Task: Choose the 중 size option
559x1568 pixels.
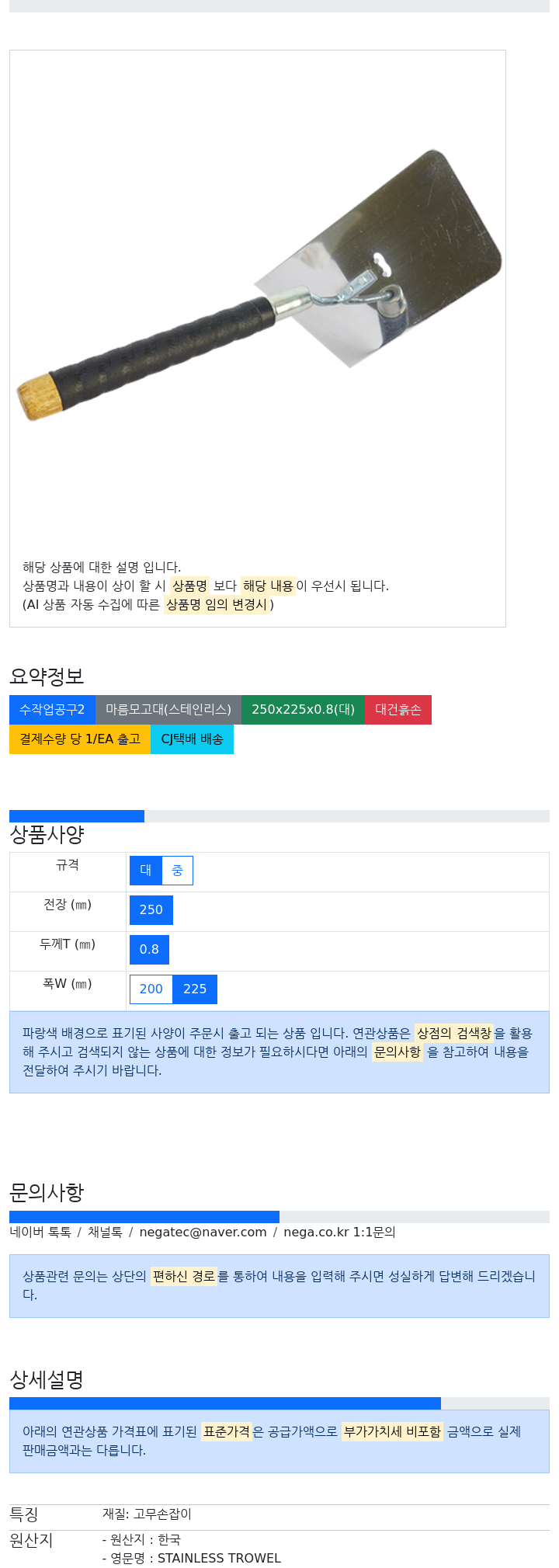Action: [178, 871]
